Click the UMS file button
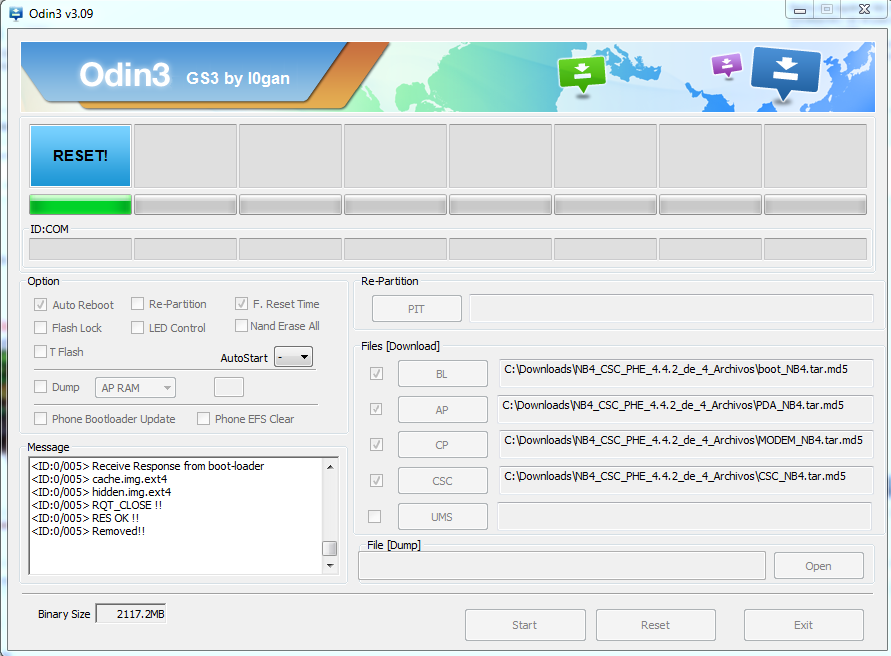Viewport: 891px width, 656px height. (x=443, y=516)
